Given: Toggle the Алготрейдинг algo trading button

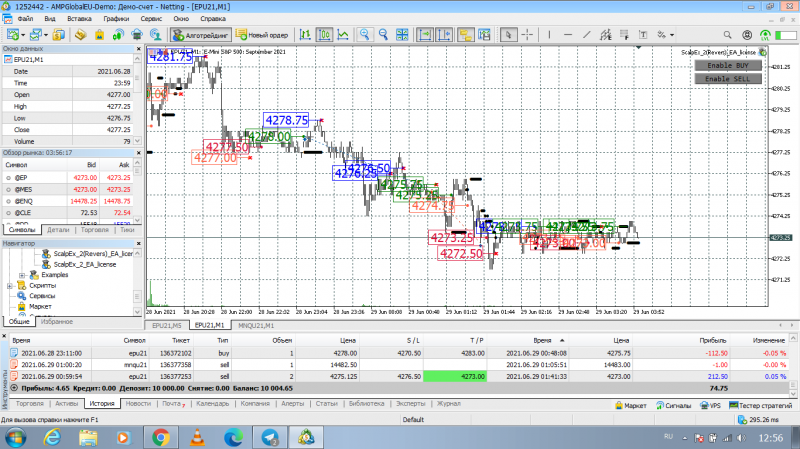Looking at the screenshot, I should (201, 35).
